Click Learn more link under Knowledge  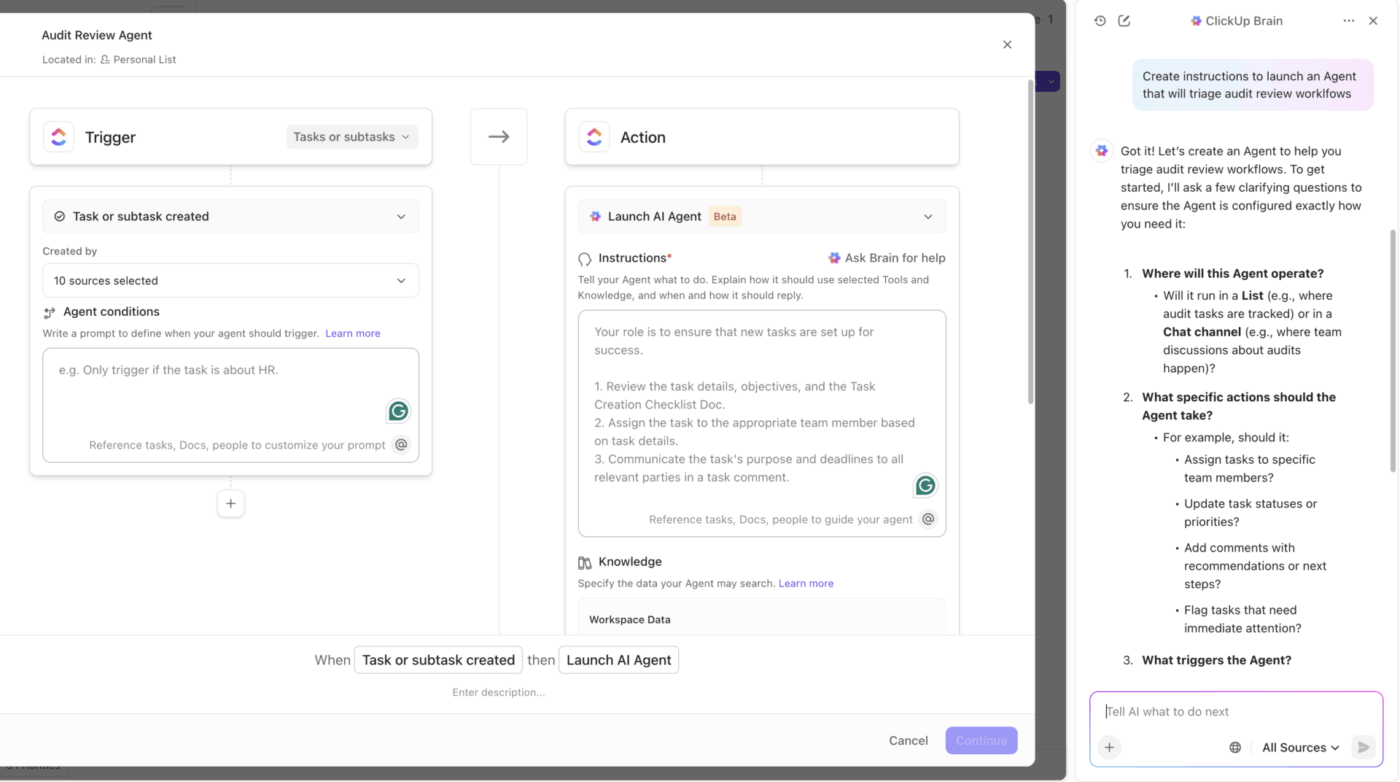click(806, 583)
